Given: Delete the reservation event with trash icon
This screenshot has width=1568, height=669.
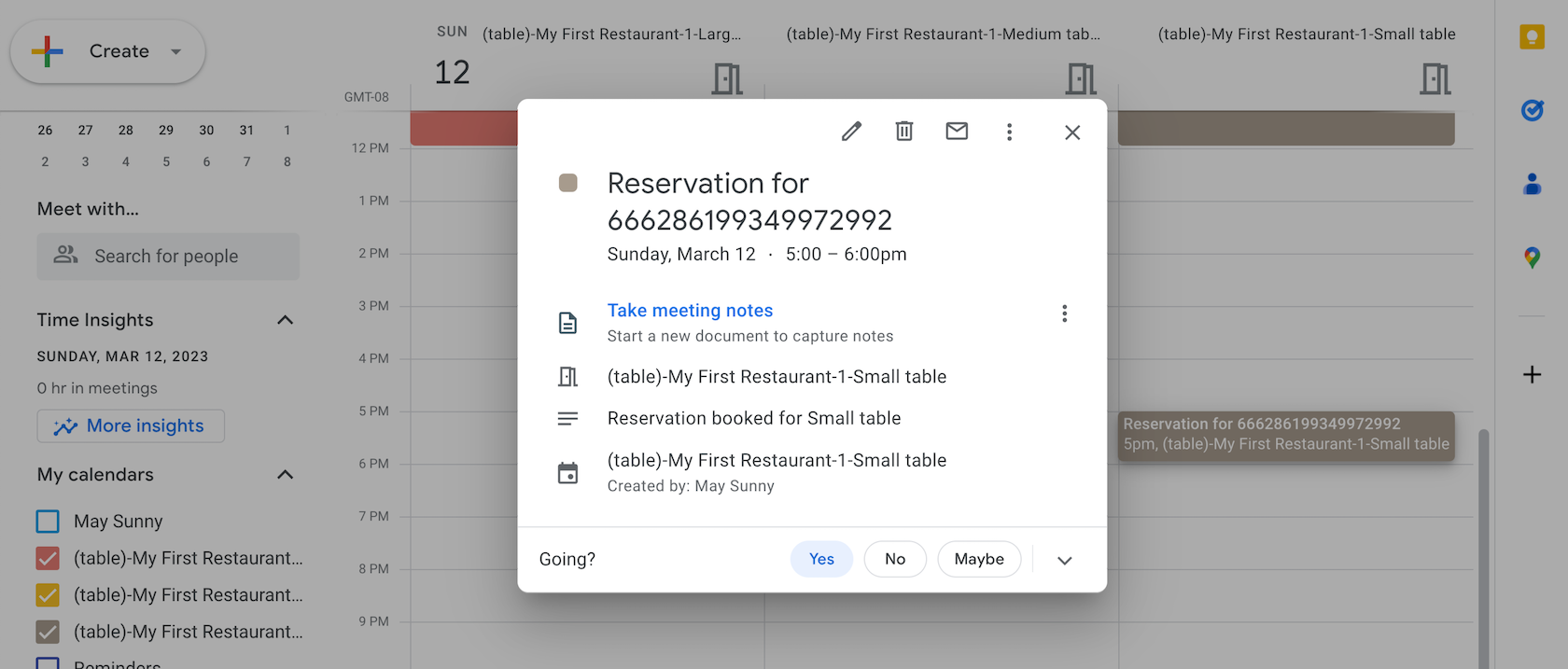Looking at the screenshot, I should point(904,132).
